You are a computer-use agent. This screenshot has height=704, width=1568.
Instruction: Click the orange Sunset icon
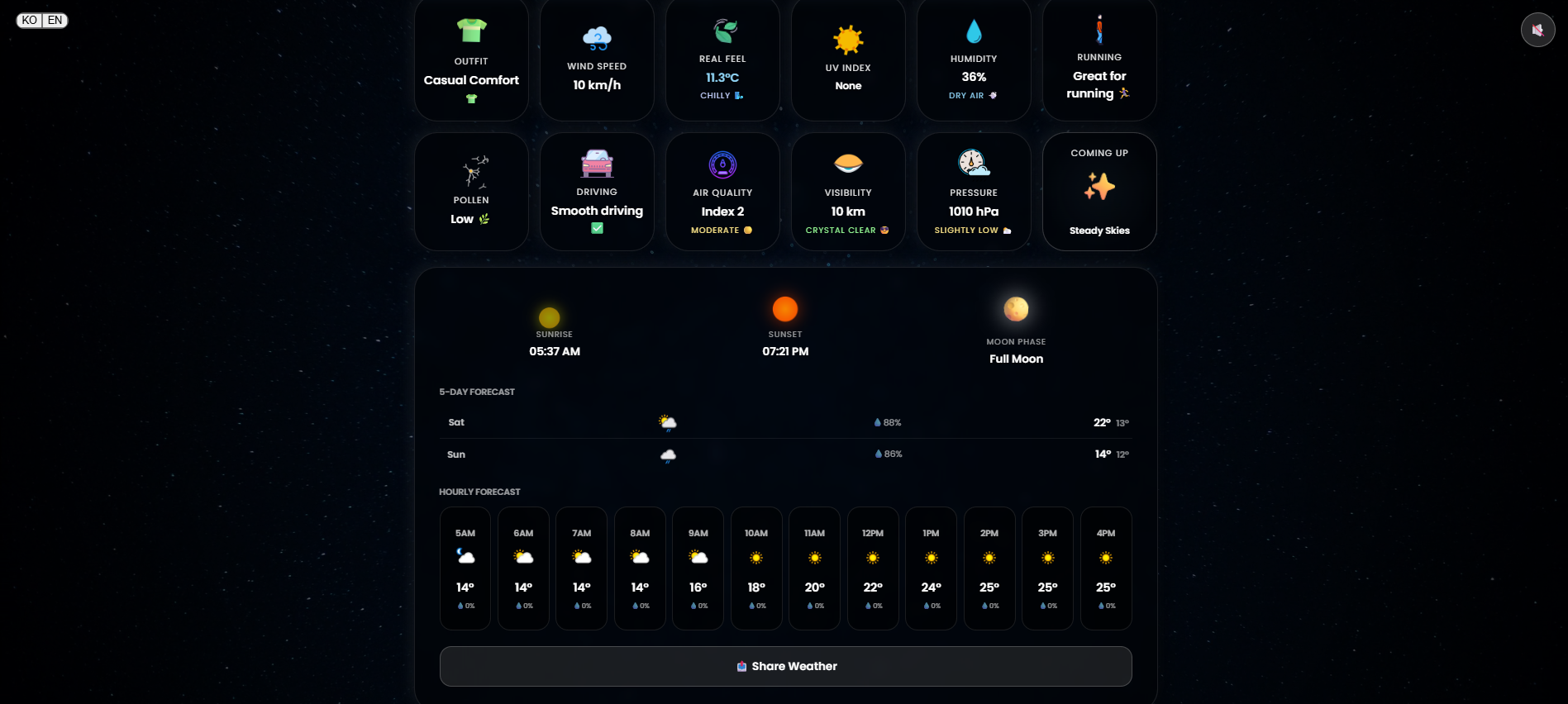[x=785, y=309]
